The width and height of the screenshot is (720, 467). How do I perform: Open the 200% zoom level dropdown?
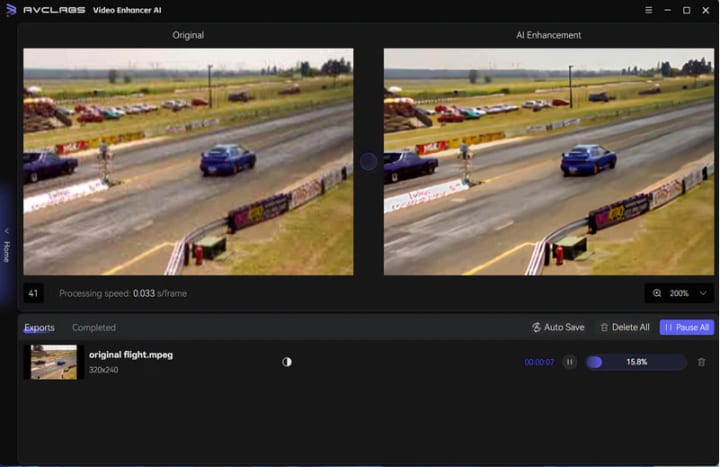(679, 293)
